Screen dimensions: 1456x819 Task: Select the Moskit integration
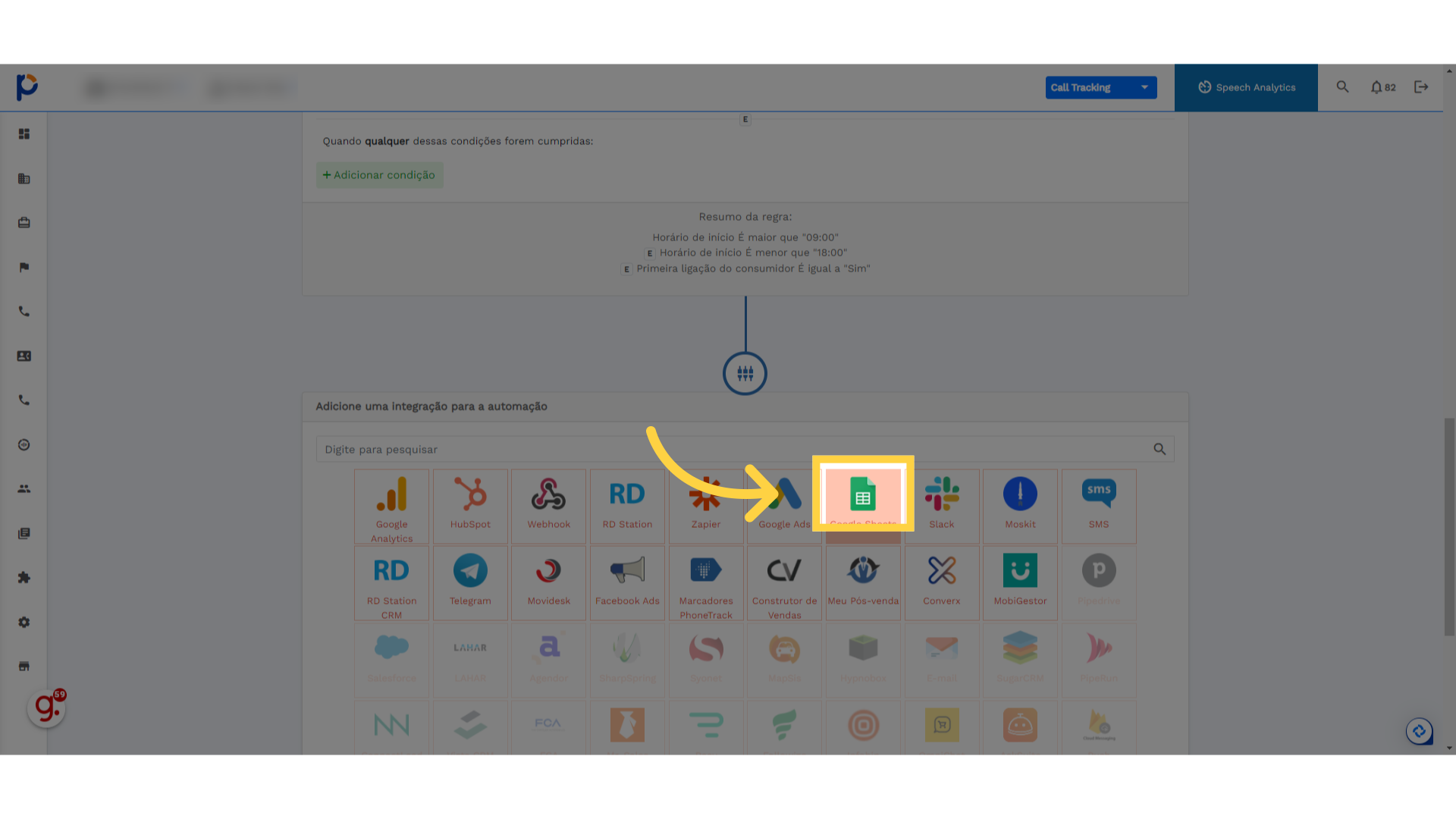point(1020,506)
